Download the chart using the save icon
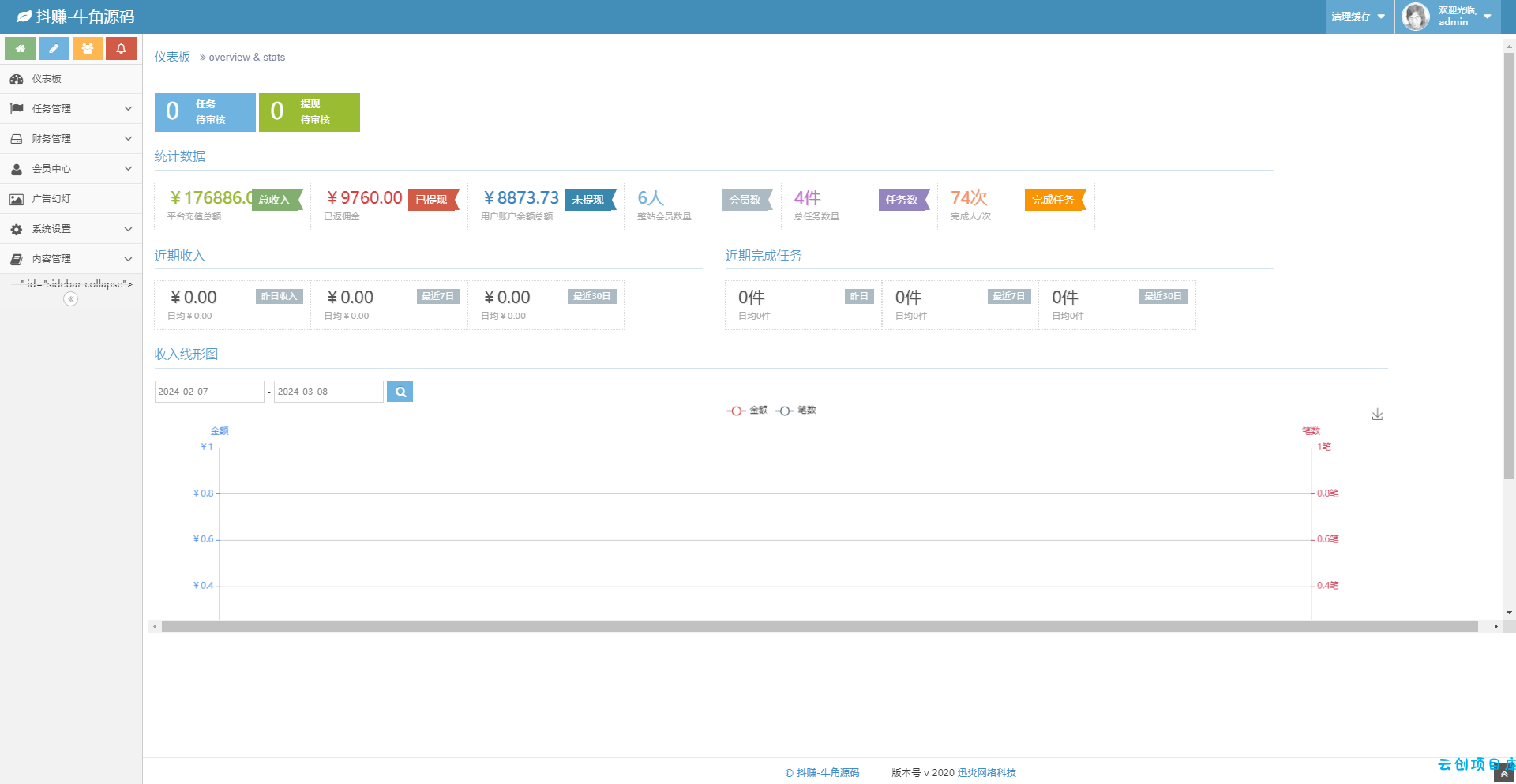Viewport: 1516px width, 784px height. [x=1377, y=415]
